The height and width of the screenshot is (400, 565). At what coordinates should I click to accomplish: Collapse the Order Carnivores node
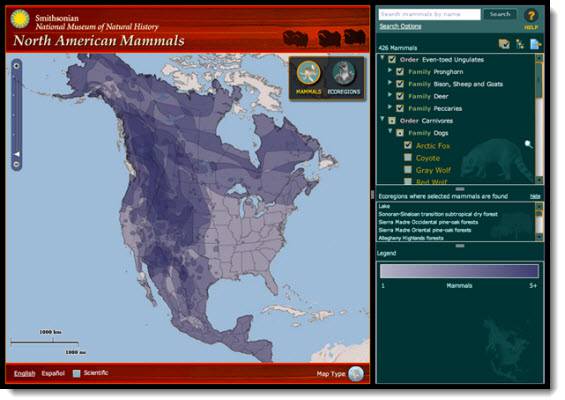pyautogui.click(x=382, y=119)
